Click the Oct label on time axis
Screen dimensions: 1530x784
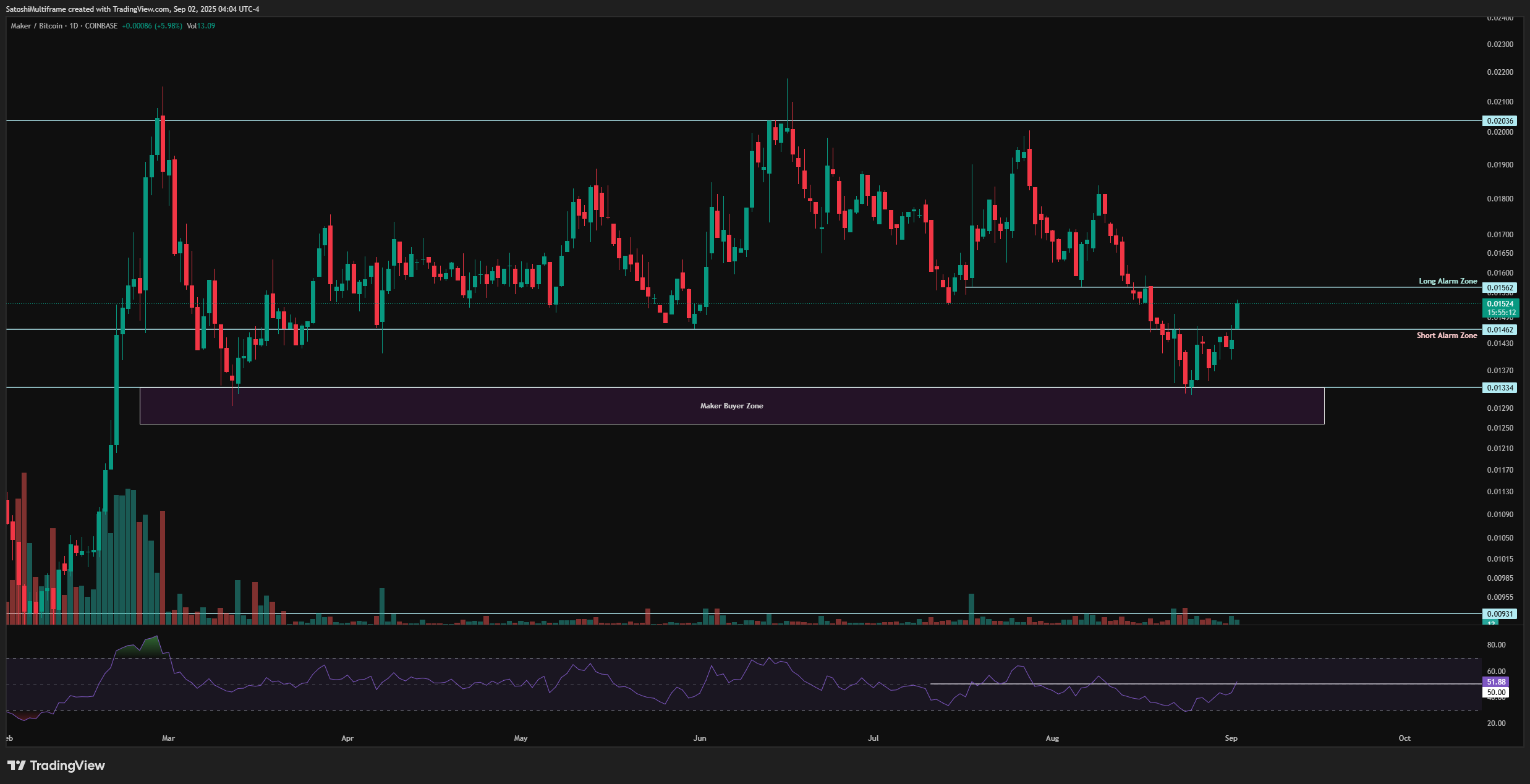click(x=1405, y=738)
